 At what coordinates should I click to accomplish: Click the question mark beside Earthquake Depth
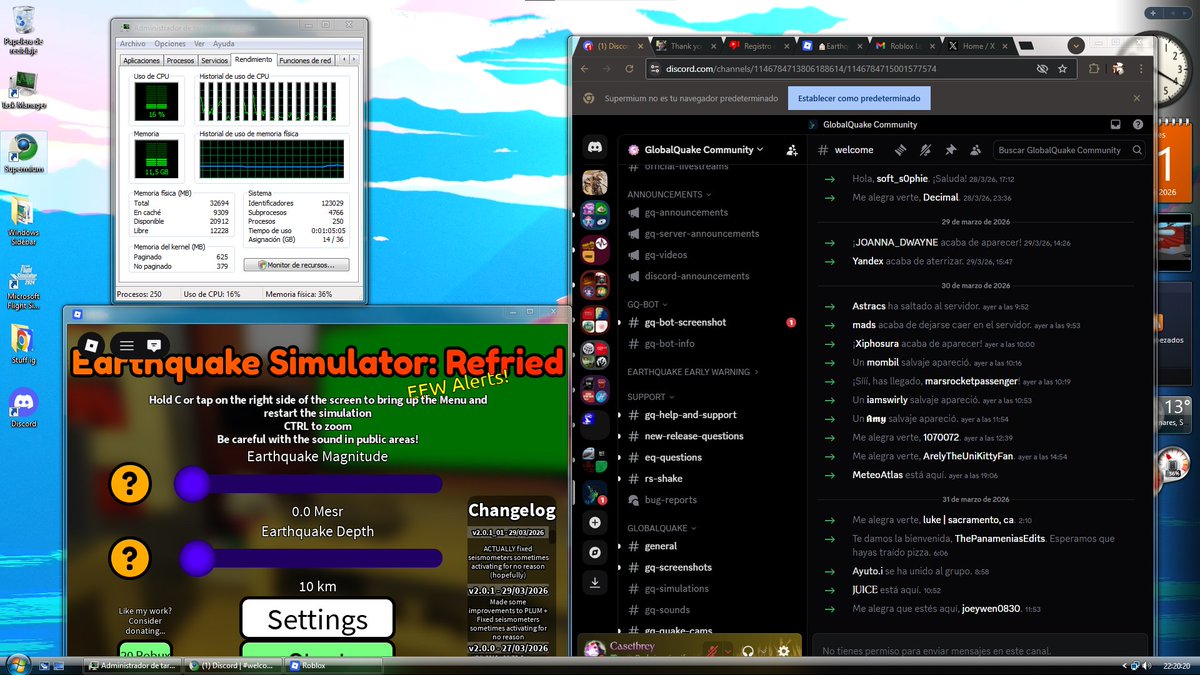point(130,558)
